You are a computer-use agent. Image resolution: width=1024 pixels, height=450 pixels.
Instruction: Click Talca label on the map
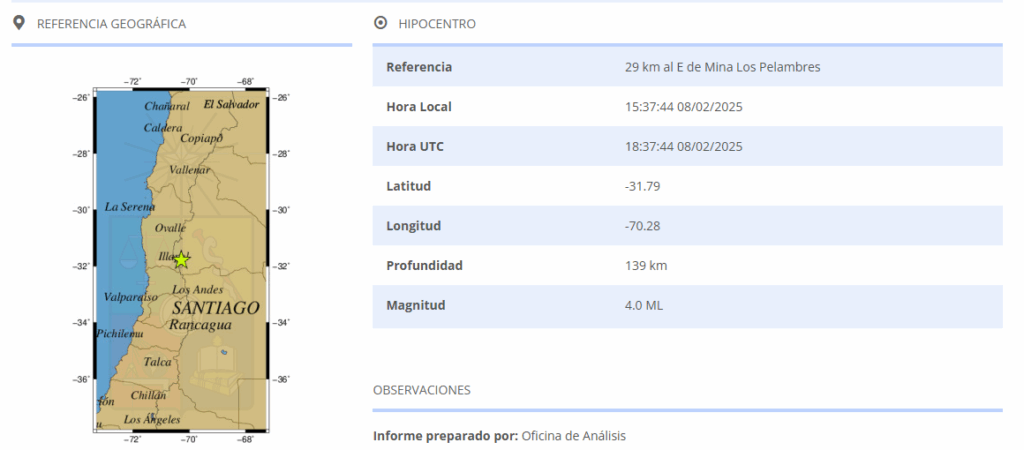[x=157, y=362]
